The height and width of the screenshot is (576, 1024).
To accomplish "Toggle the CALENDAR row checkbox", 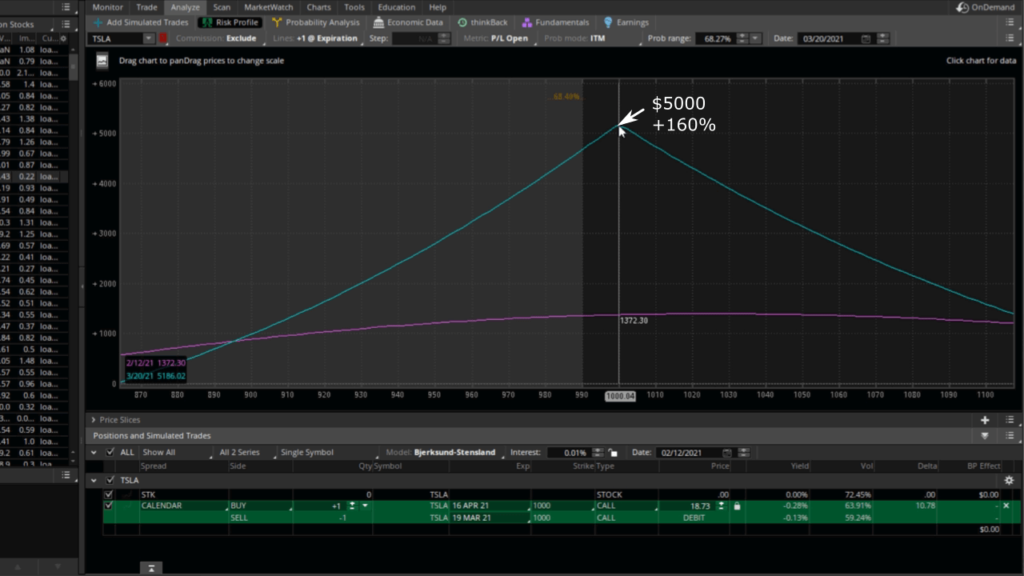I will pos(109,505).
